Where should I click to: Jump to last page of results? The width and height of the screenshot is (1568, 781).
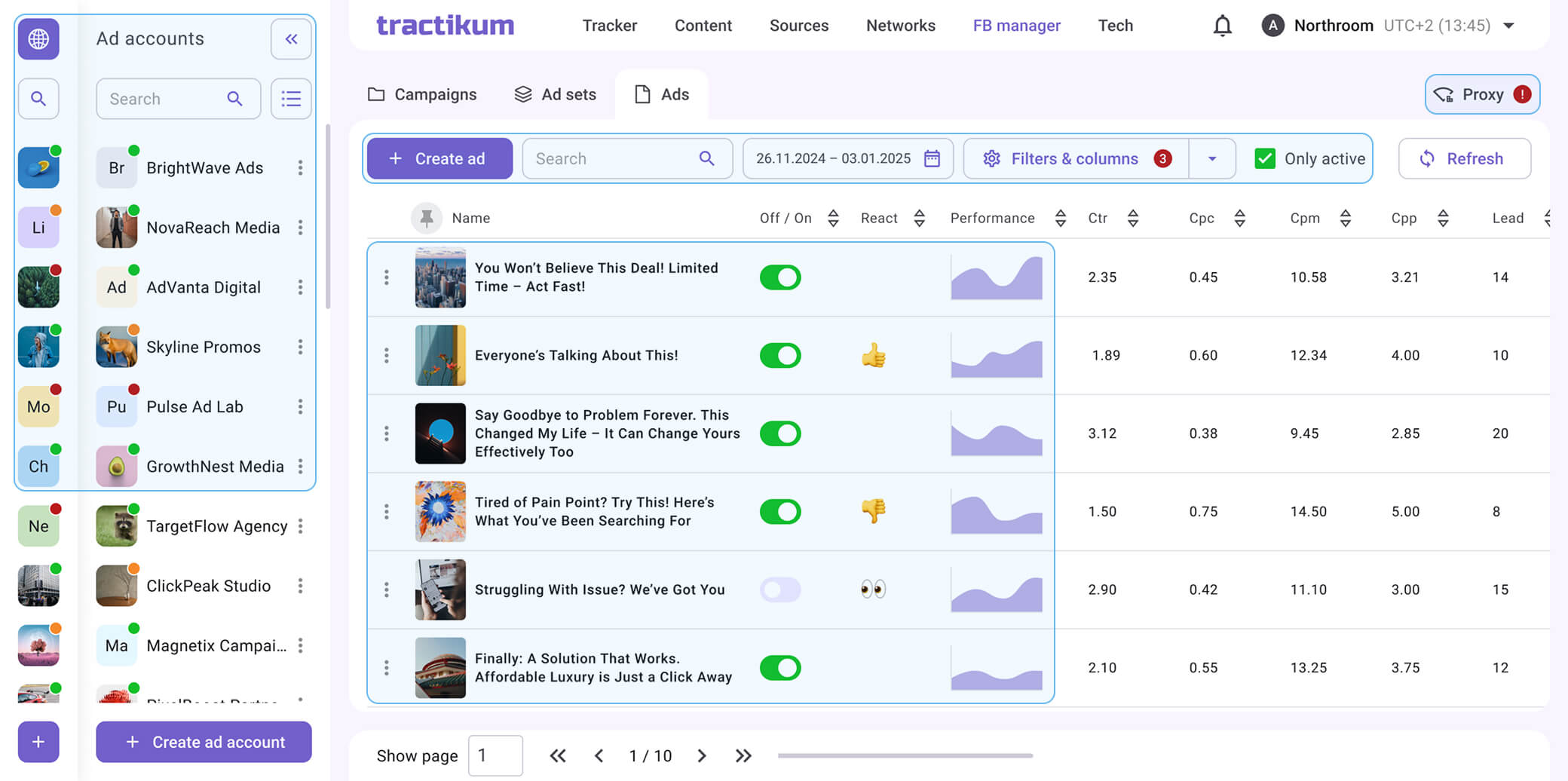[x=743, y=755]
